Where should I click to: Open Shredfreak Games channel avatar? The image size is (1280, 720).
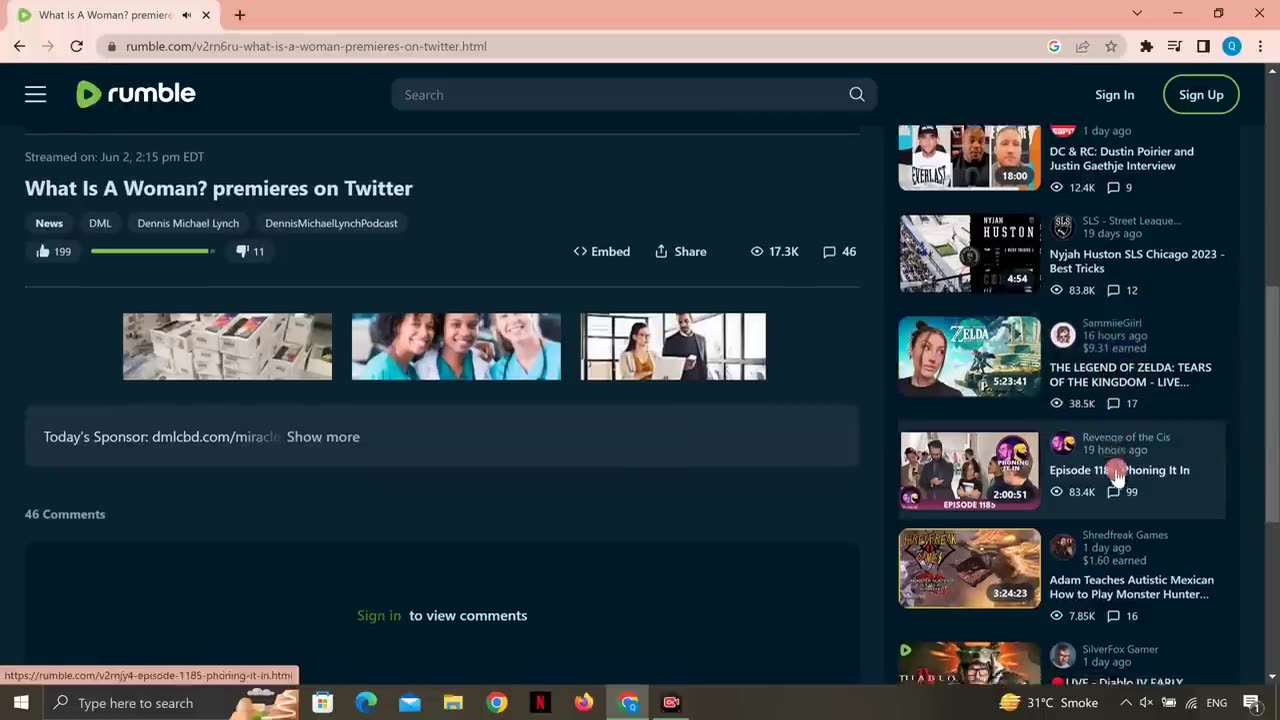(x=1063, y=547)
